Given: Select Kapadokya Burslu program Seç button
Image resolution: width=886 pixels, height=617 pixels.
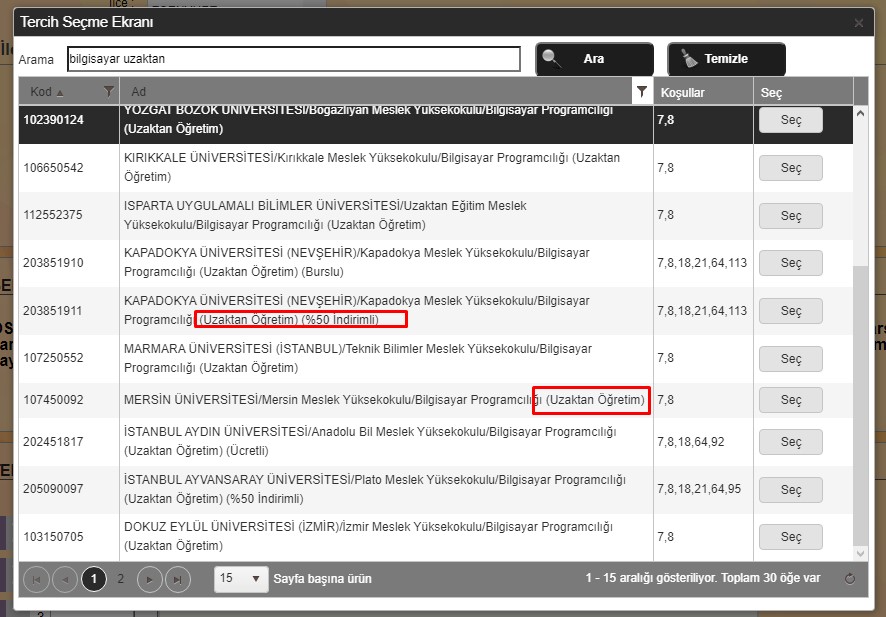Looking at the screenshot, I should point(791,263).
